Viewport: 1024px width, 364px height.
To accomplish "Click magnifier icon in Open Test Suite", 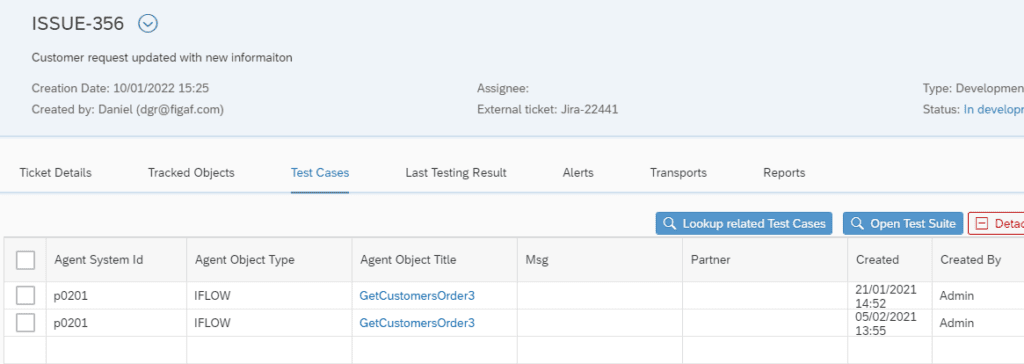I will pos(857,223).
